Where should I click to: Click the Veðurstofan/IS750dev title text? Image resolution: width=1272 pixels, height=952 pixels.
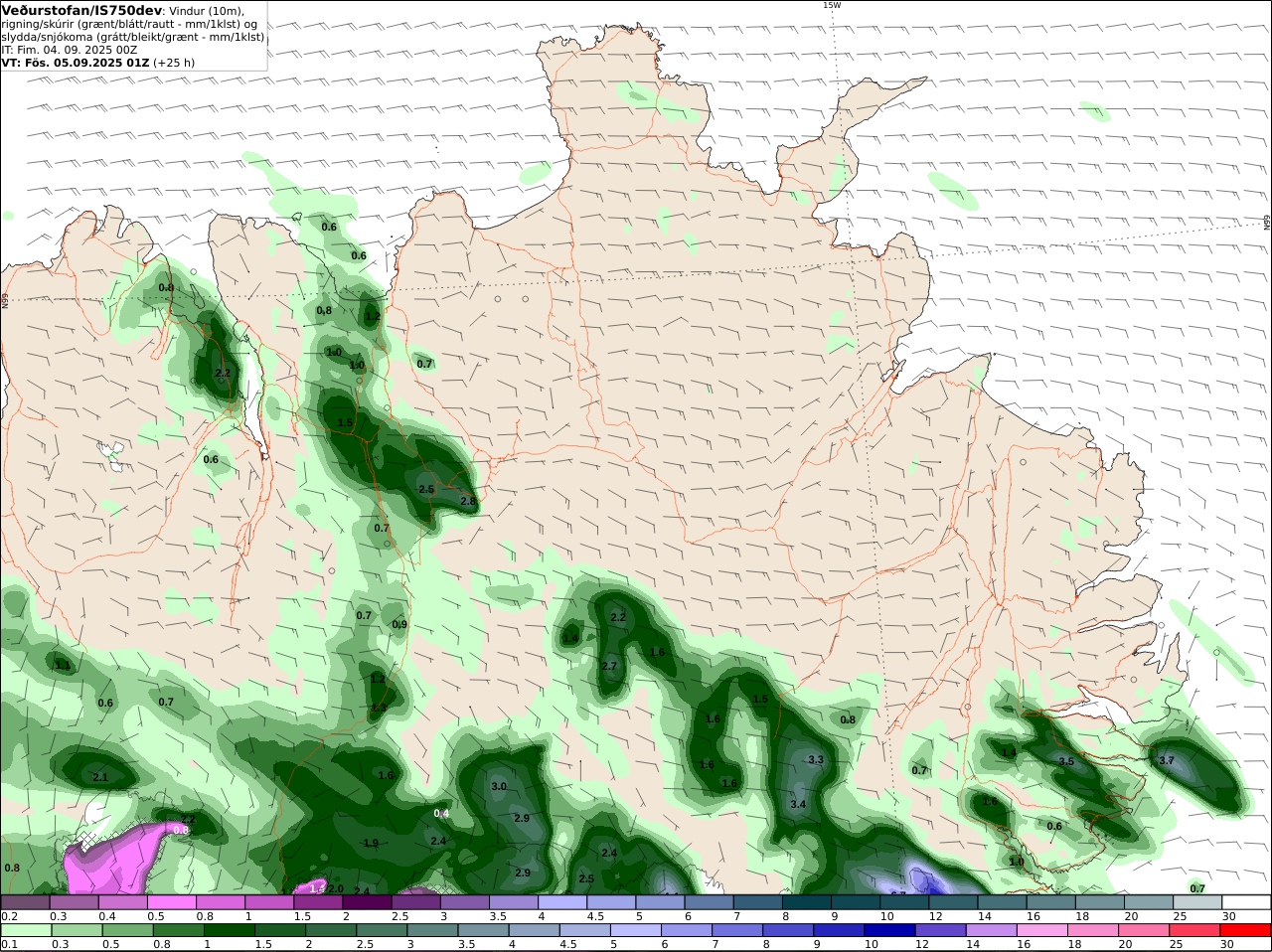(x=81, y=10)
